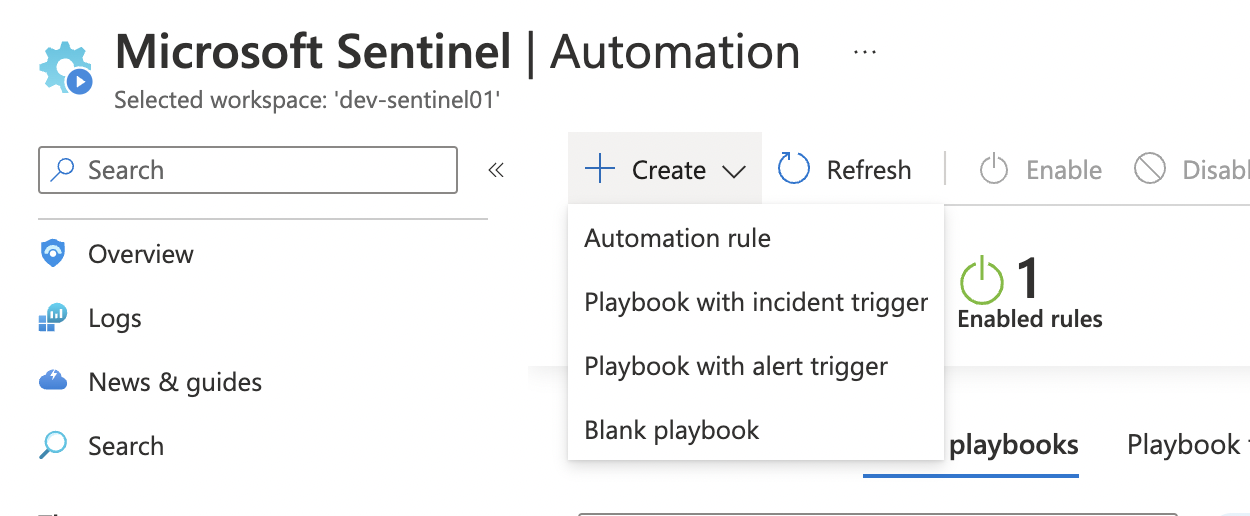Click the Enable toolbar label

click(x=1064, y=170)
